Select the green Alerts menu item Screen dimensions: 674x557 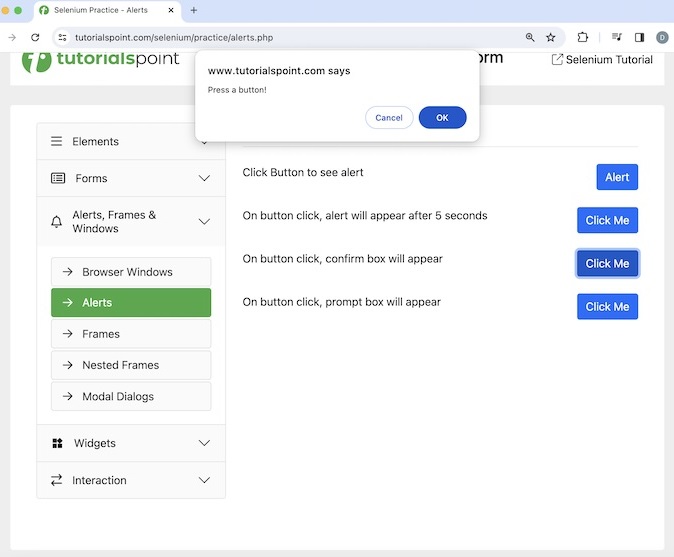[x=131, y=303]
